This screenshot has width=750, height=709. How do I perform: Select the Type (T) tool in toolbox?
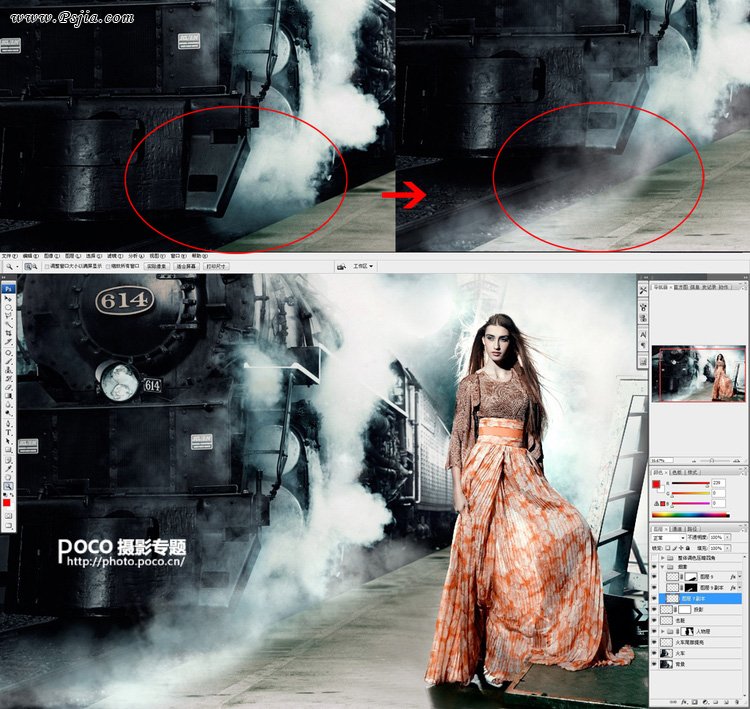(x=8, y=433)
